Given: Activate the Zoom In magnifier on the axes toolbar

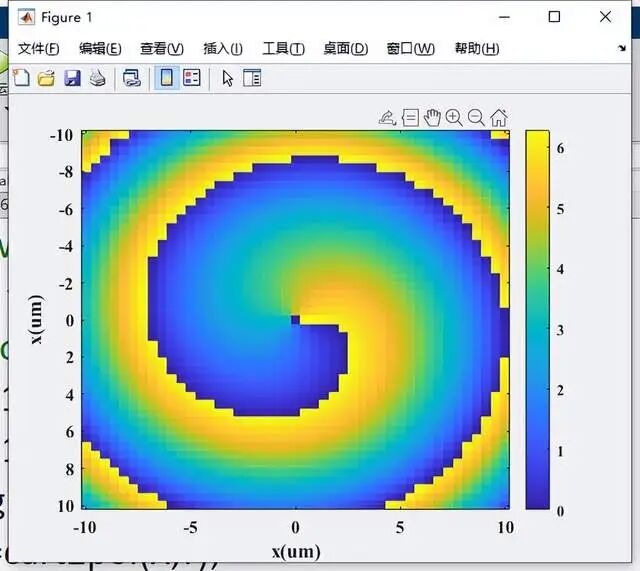Looking at the screenshot, I should [x=454, y=118].
